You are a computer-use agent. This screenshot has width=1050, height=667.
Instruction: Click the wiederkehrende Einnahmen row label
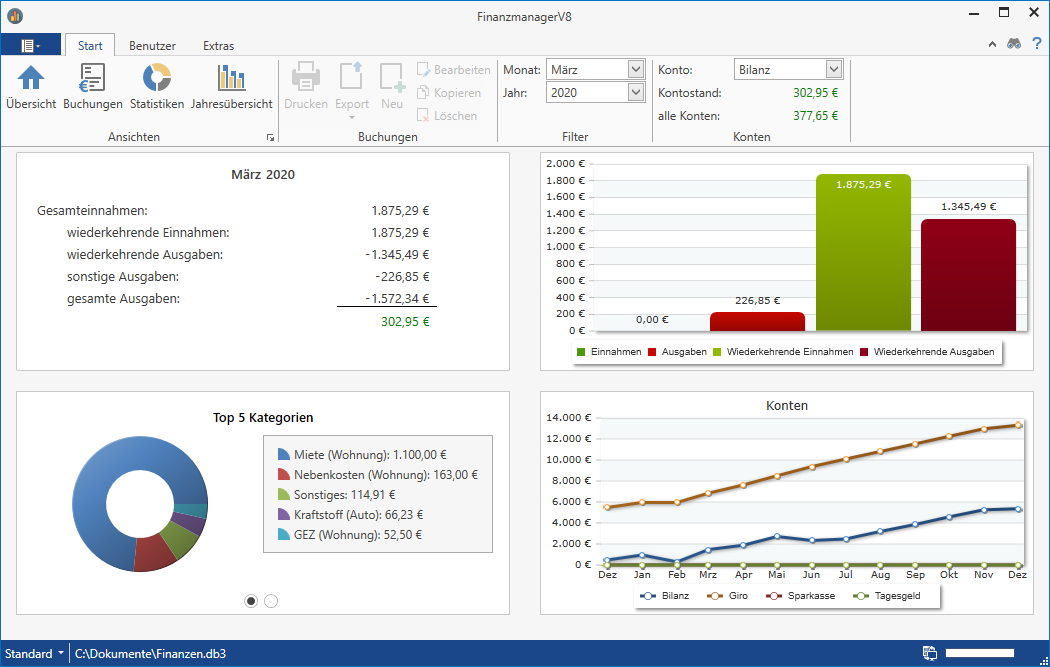point(148,232)
